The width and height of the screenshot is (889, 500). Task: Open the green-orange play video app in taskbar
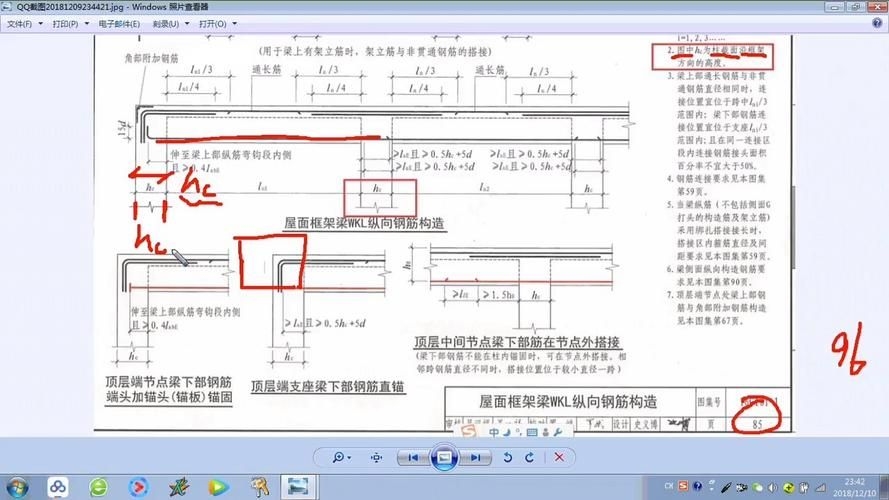(218, 486)
